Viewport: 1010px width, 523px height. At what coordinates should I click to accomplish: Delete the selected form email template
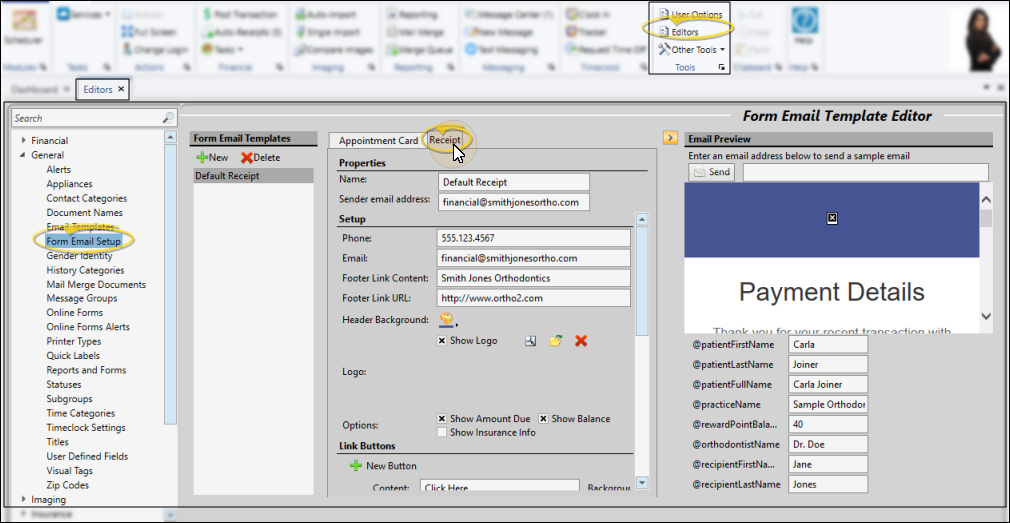coord(261,158)
